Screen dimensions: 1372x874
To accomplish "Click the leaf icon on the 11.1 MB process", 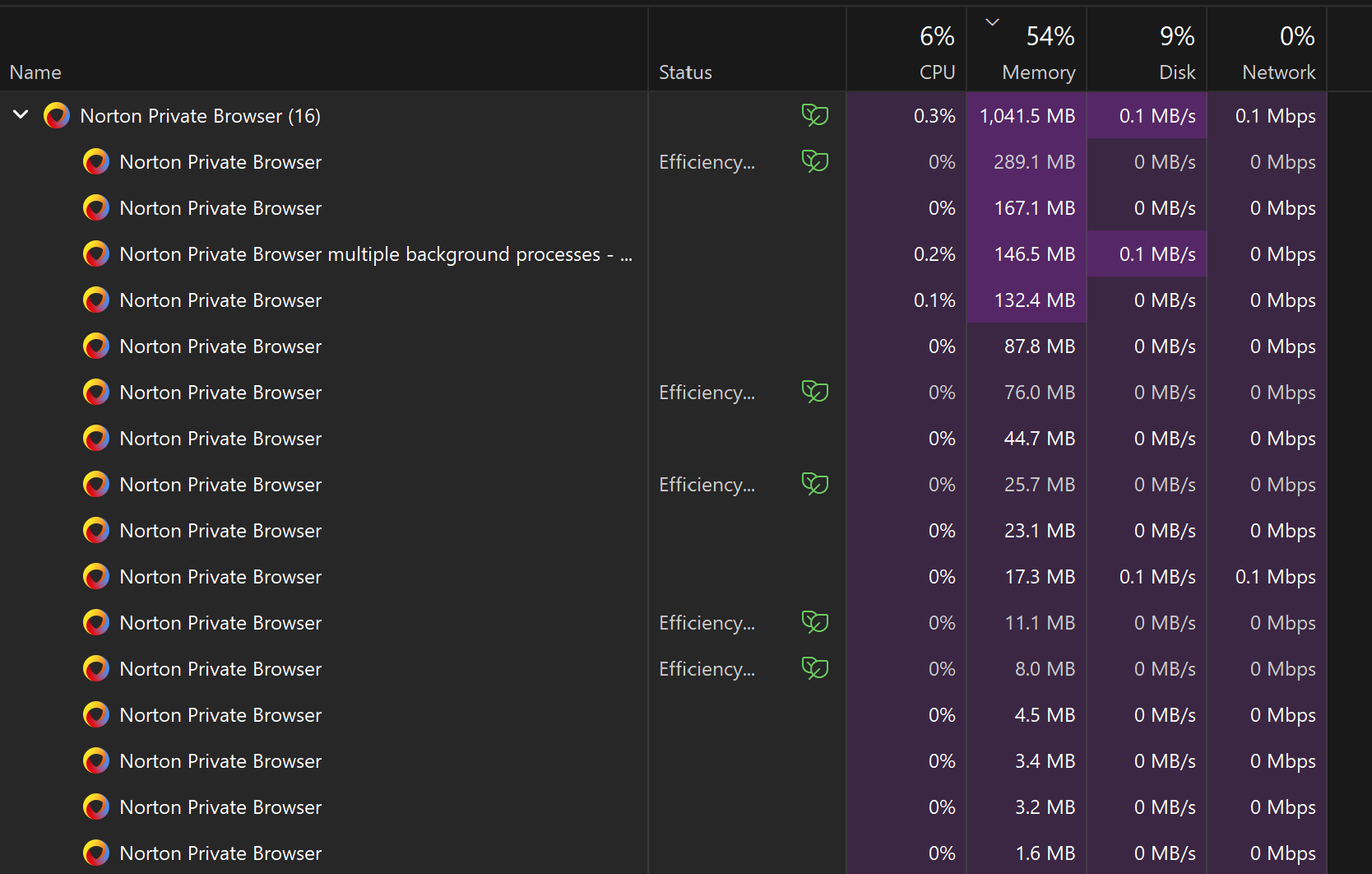I will 815,622.
